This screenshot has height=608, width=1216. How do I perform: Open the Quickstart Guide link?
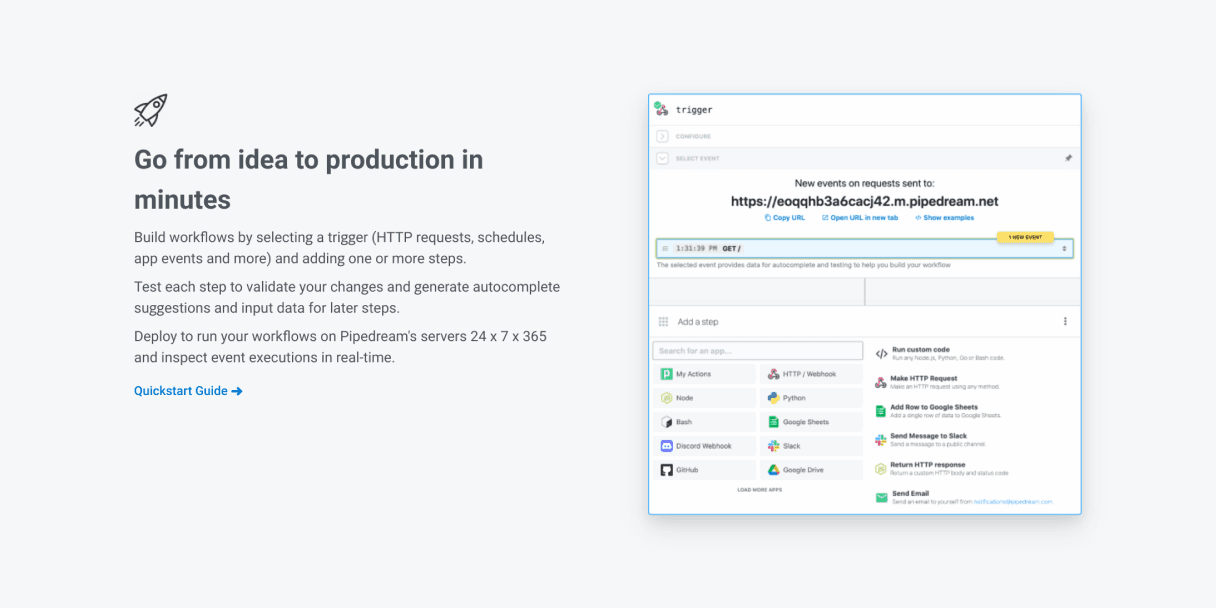pos(188,391)
